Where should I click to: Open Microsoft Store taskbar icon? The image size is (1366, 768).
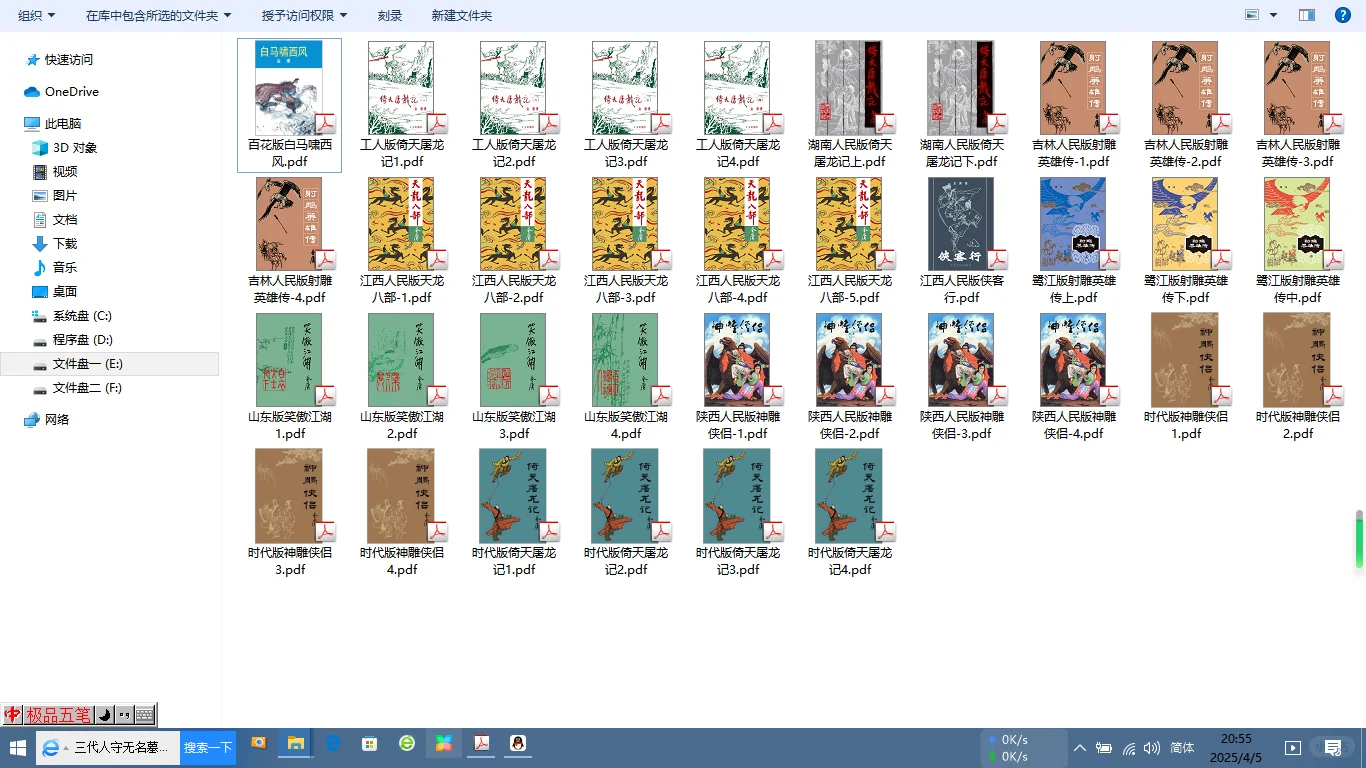[x=370, y=744]
